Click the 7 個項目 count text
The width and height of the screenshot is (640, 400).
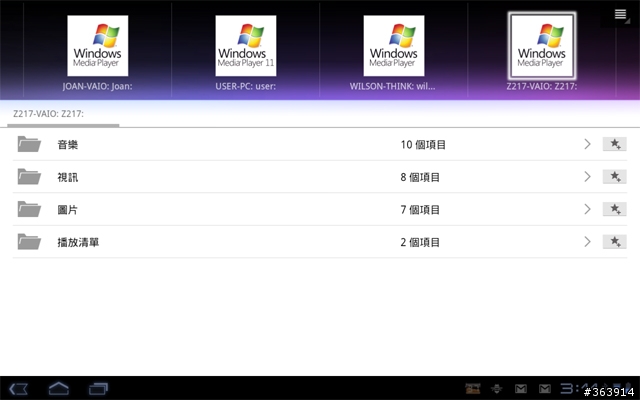[420, 210]
